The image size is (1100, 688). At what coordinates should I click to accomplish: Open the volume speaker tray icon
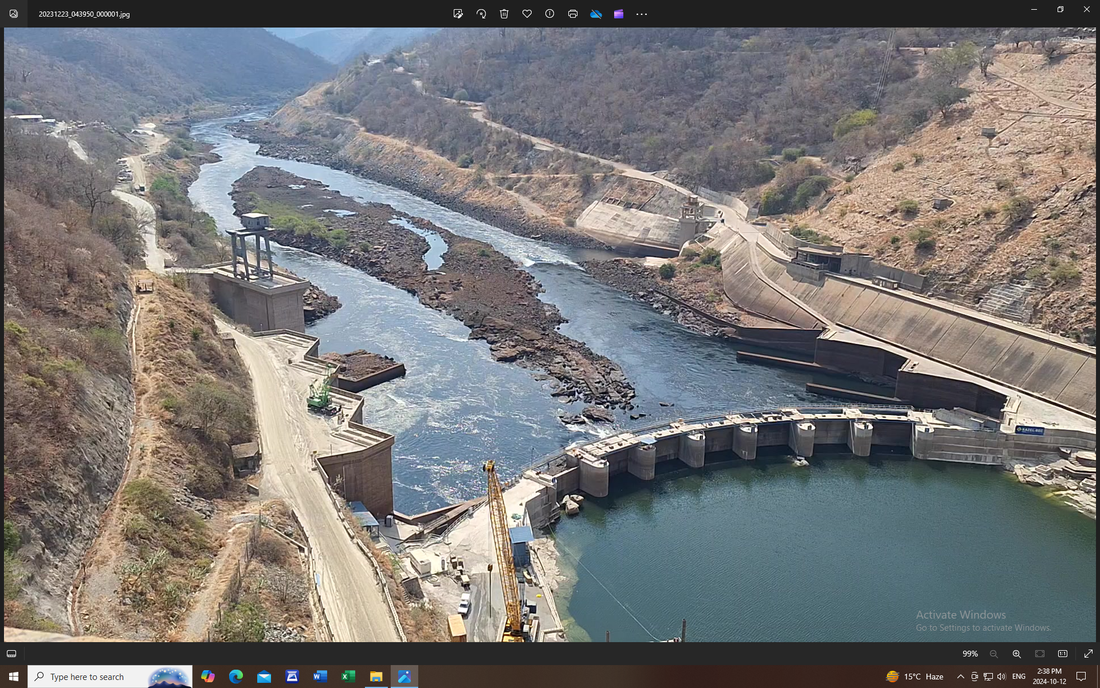[x=1002, y=677]
